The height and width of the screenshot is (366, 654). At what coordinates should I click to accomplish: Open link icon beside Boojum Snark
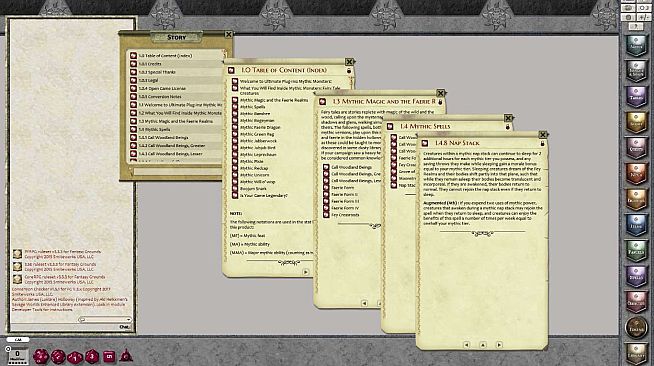(x=235, y=188)
